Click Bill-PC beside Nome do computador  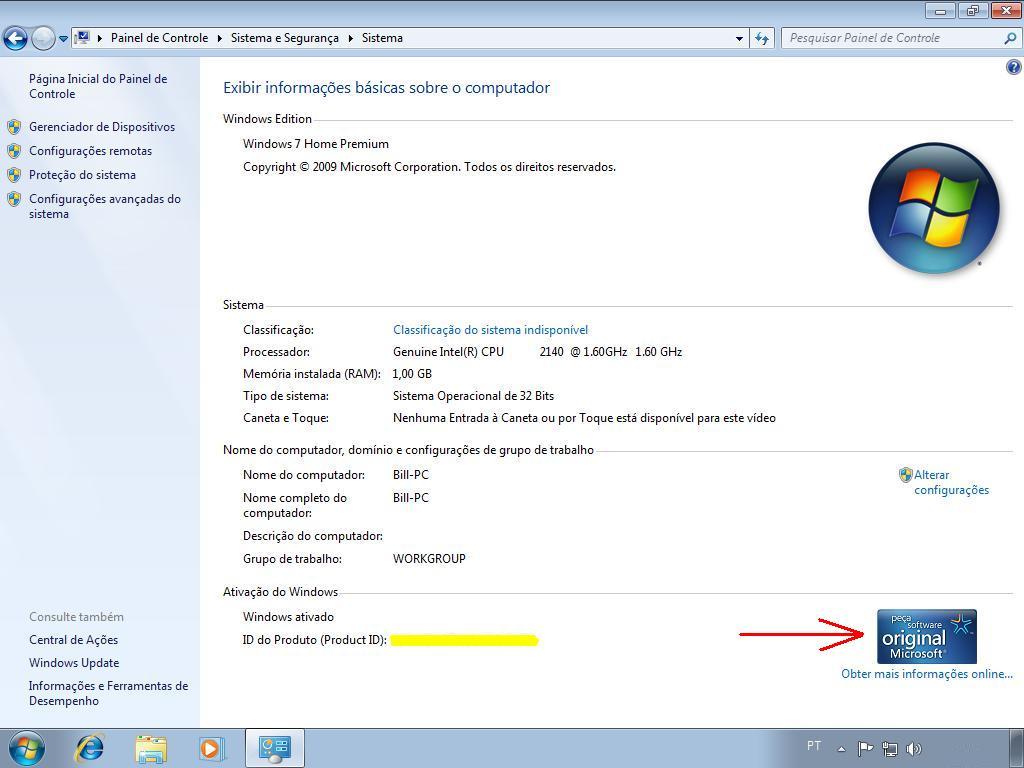(411, 475)
